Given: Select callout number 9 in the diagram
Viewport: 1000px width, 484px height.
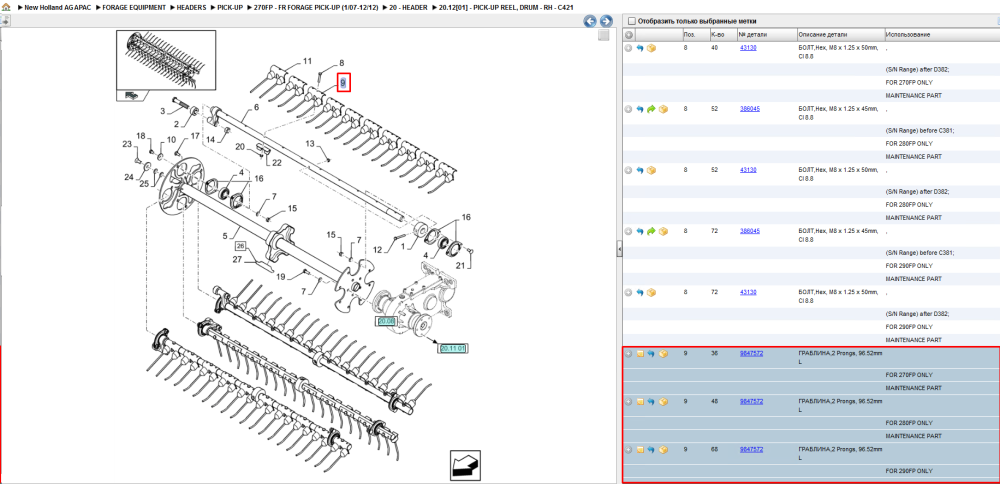Looking at the screenshot, I should point(343,83).
